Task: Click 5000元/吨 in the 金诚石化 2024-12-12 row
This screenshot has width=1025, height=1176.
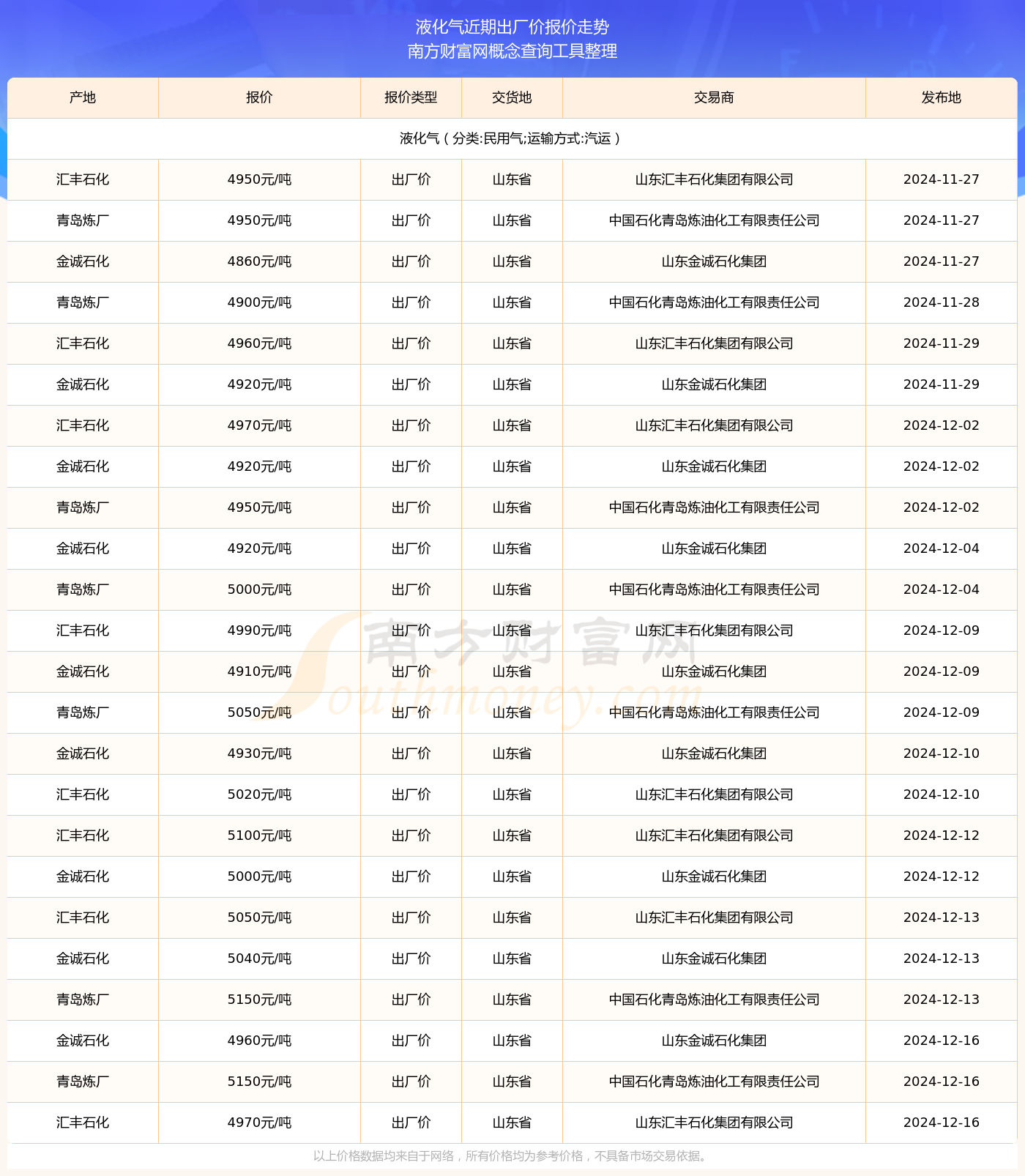Action: (259, 877)
